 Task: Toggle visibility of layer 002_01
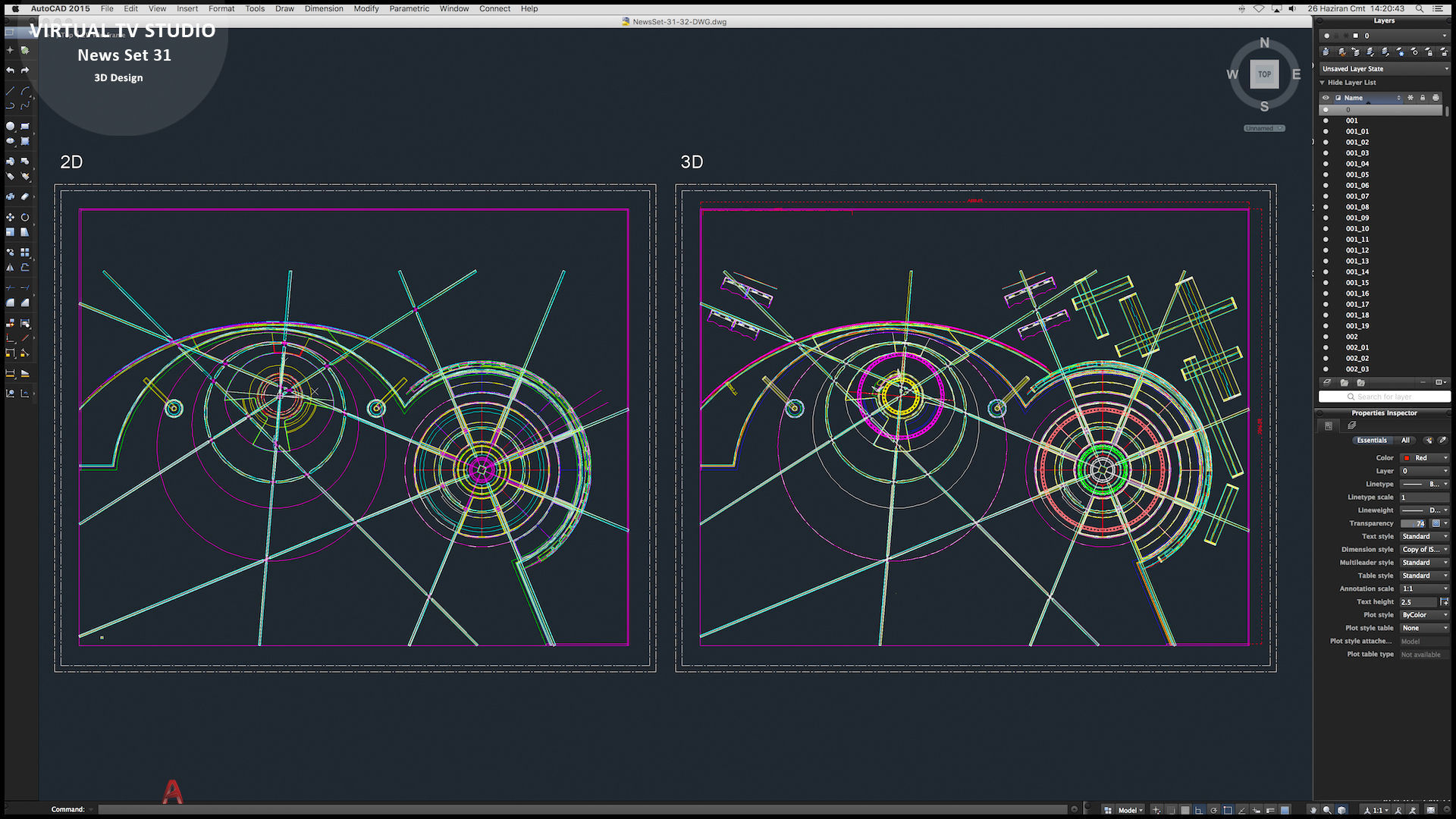coord(1326,347)
